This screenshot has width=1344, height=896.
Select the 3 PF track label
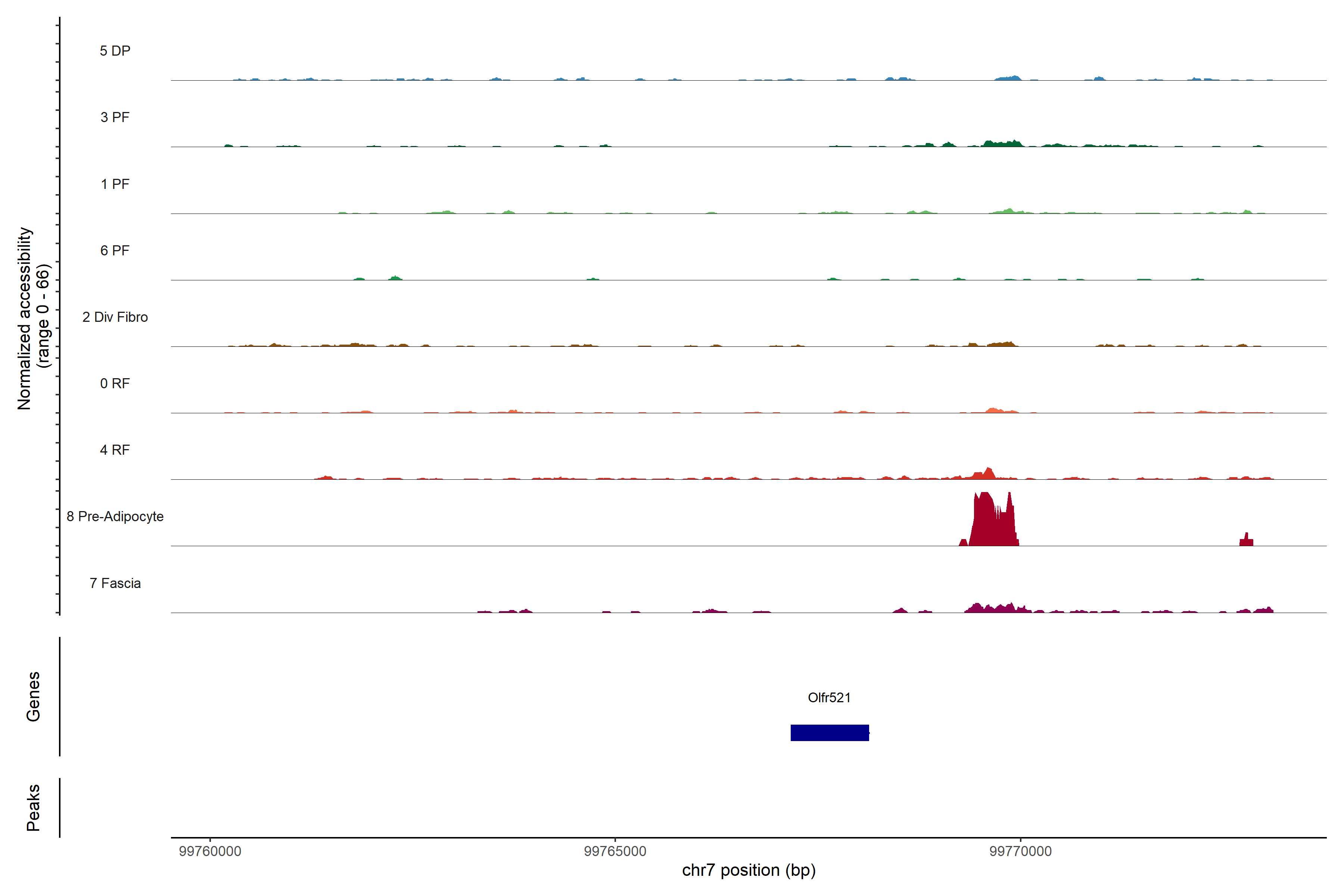pos(115,117)
